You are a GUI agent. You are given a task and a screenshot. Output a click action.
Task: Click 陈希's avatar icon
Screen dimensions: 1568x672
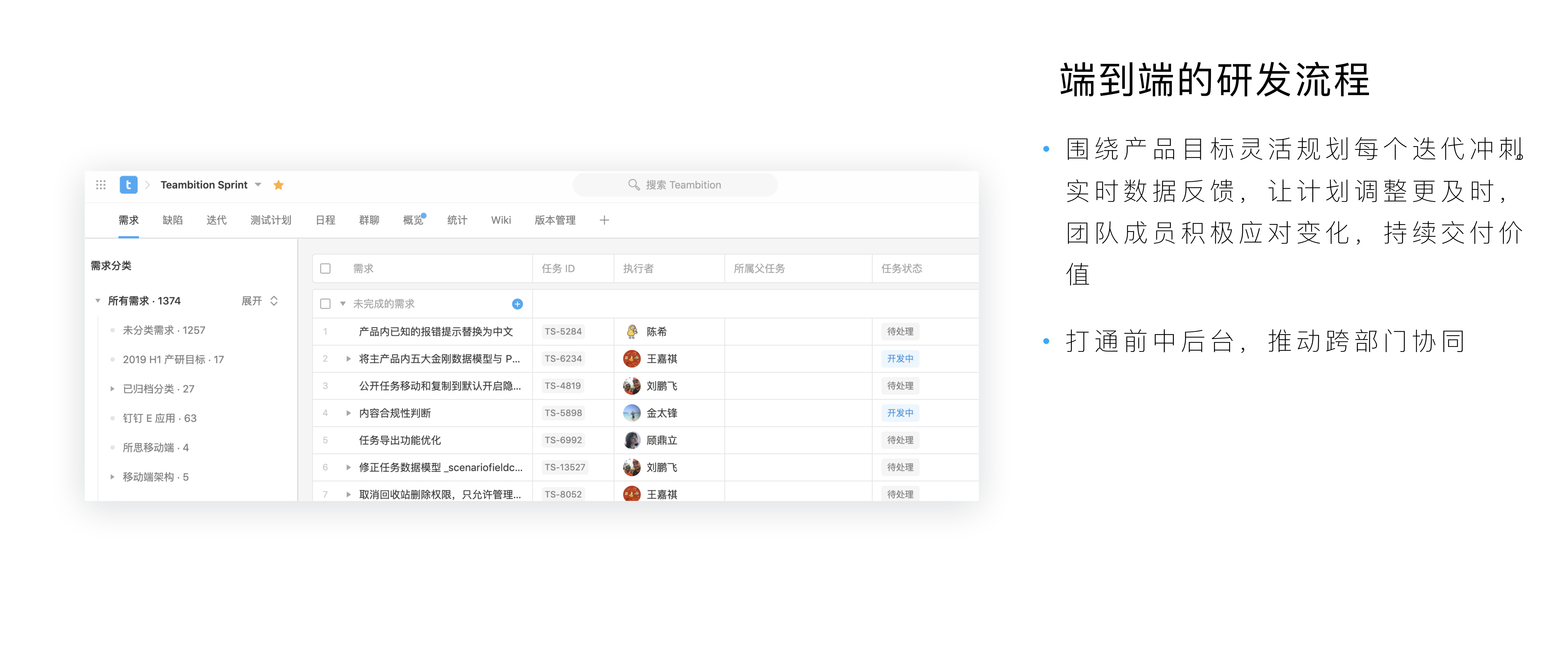coord(631,332)
